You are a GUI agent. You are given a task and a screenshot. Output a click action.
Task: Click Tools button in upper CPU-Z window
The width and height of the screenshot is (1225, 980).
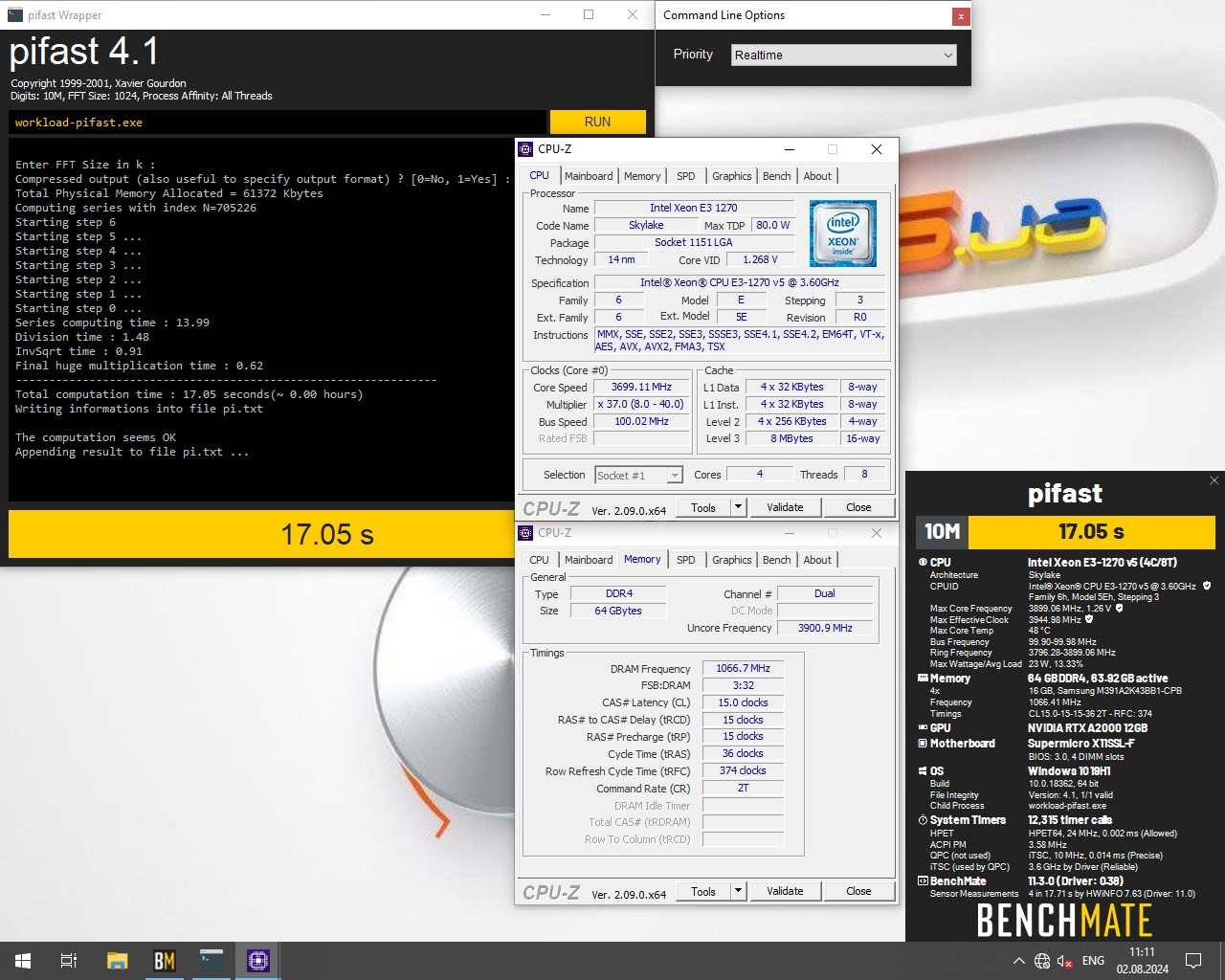[x=703, y=507]
